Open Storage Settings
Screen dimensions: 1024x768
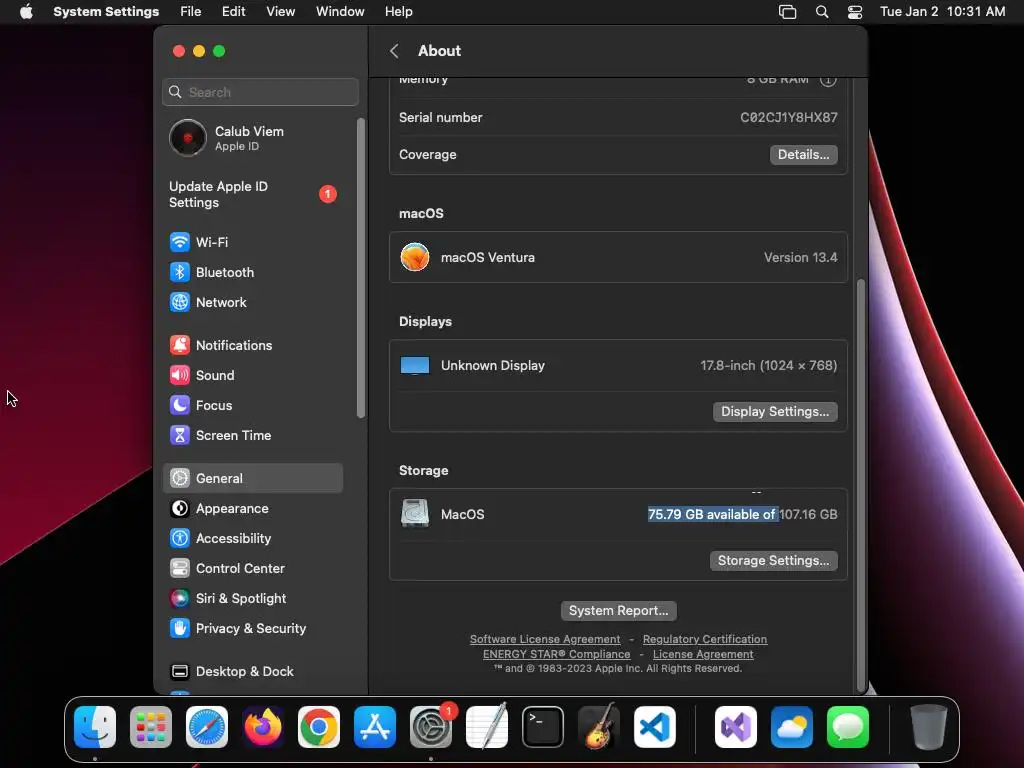click(773, 560)
